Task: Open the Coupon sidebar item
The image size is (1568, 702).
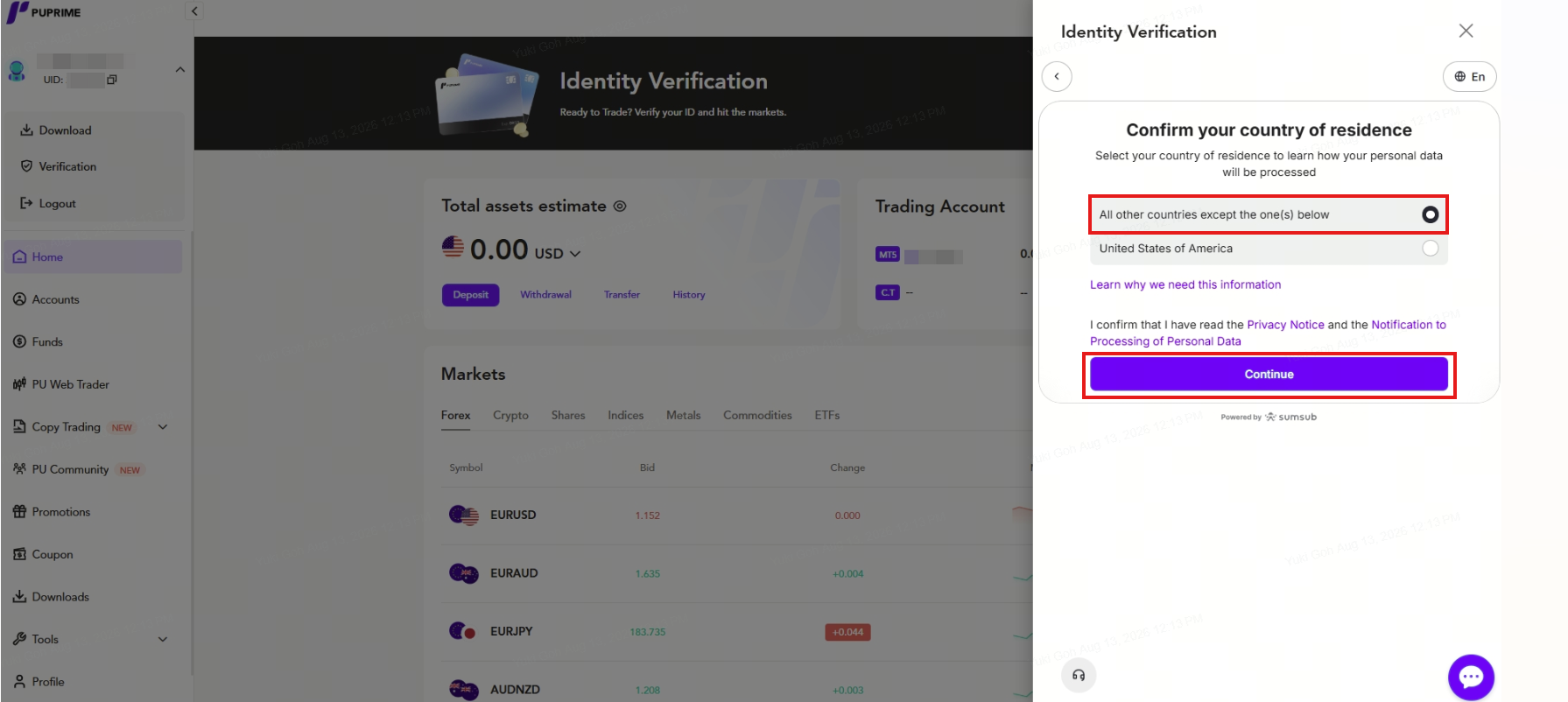Action: (53, 554)
